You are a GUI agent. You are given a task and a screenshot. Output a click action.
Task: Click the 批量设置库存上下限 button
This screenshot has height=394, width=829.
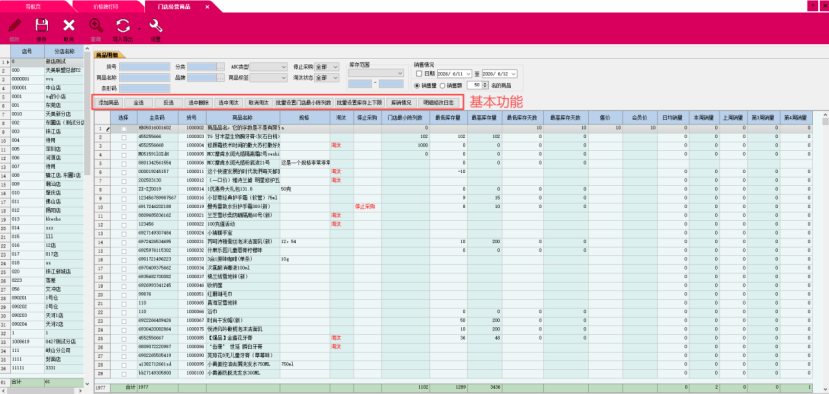point(360,103)
